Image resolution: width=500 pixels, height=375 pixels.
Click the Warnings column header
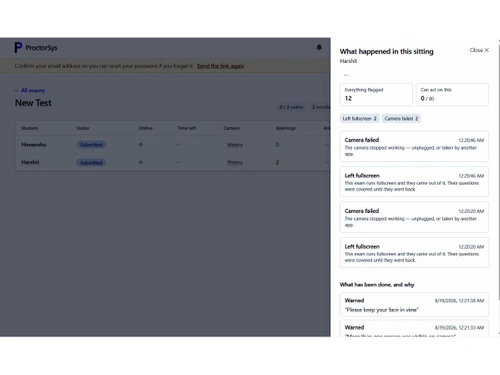286,128
